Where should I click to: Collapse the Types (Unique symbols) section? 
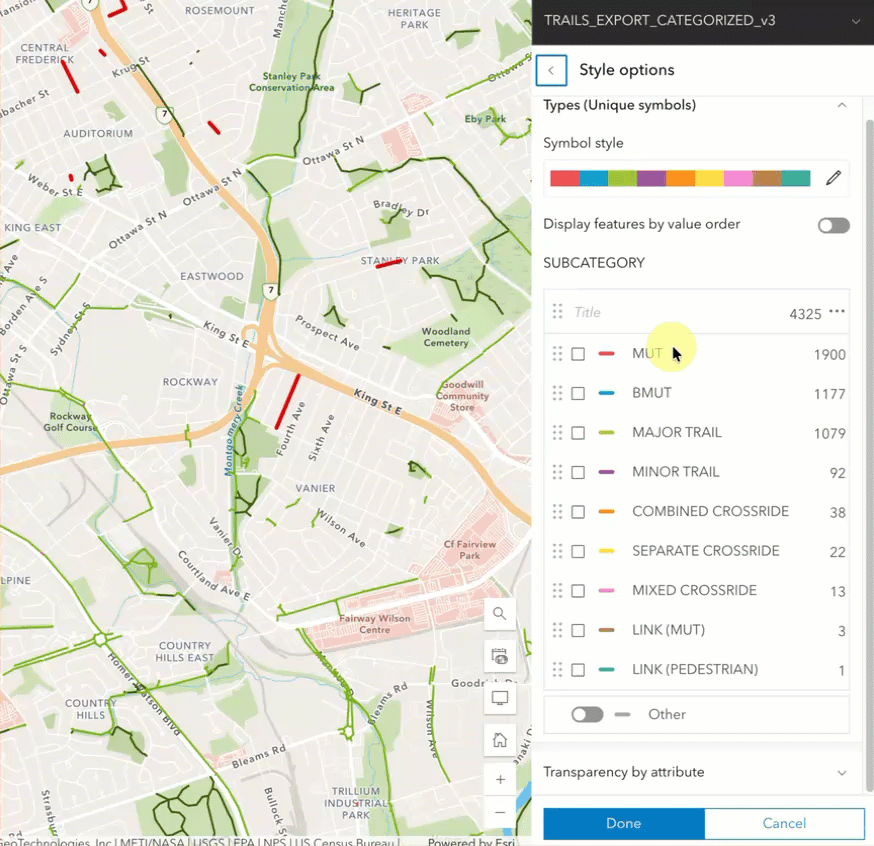click(x=841, y=104)
